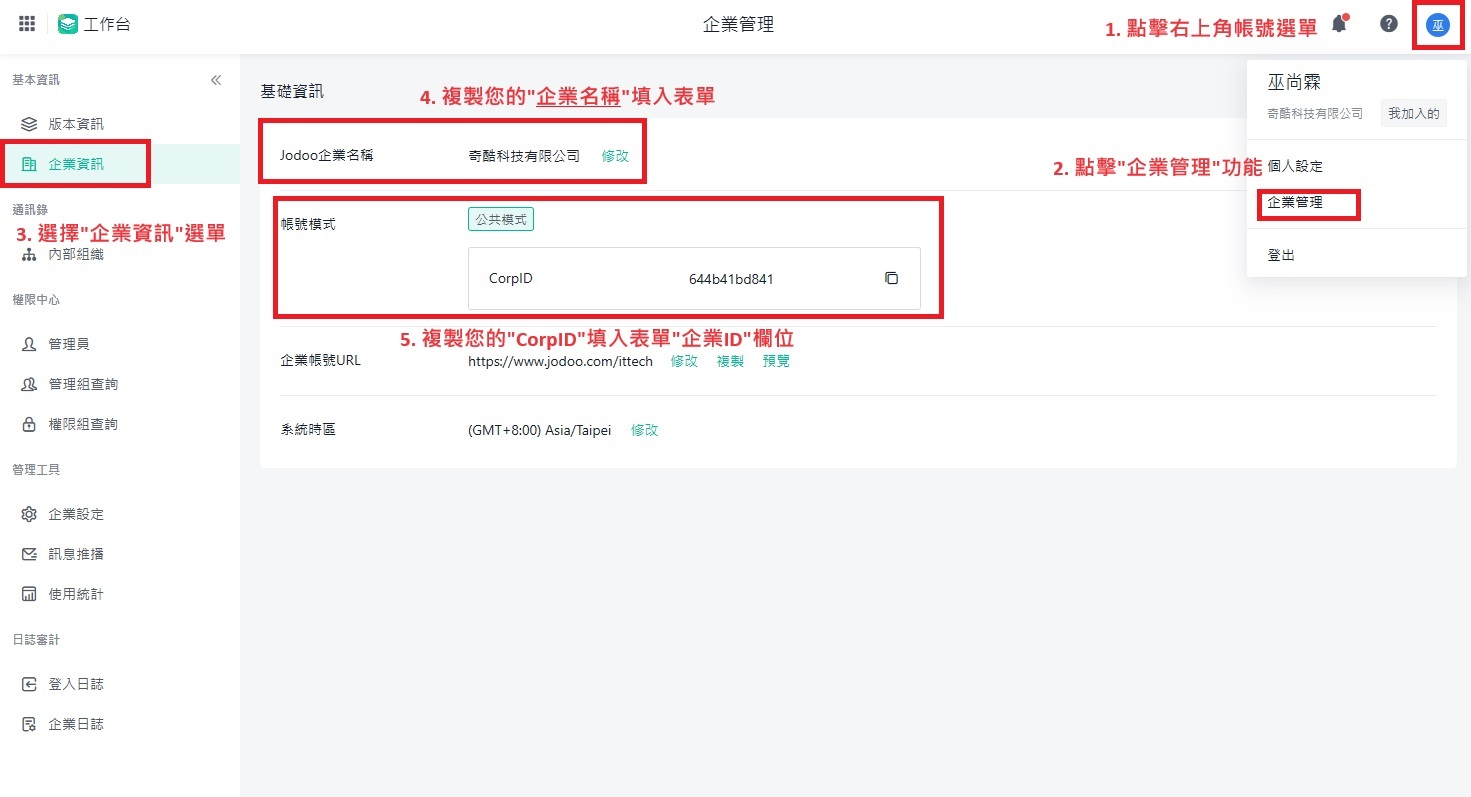Click the user name 巫尚霖
This screenshot has width=1471, height=797.
tap(1294, 83)
